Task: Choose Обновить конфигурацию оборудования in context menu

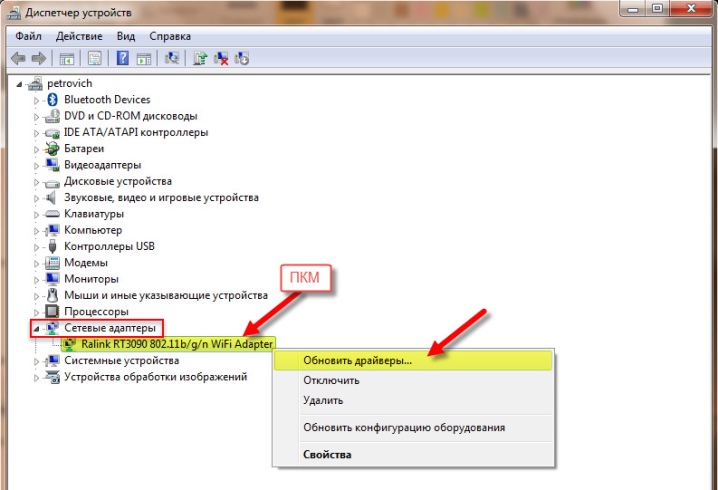Action: tap(413, 428)
